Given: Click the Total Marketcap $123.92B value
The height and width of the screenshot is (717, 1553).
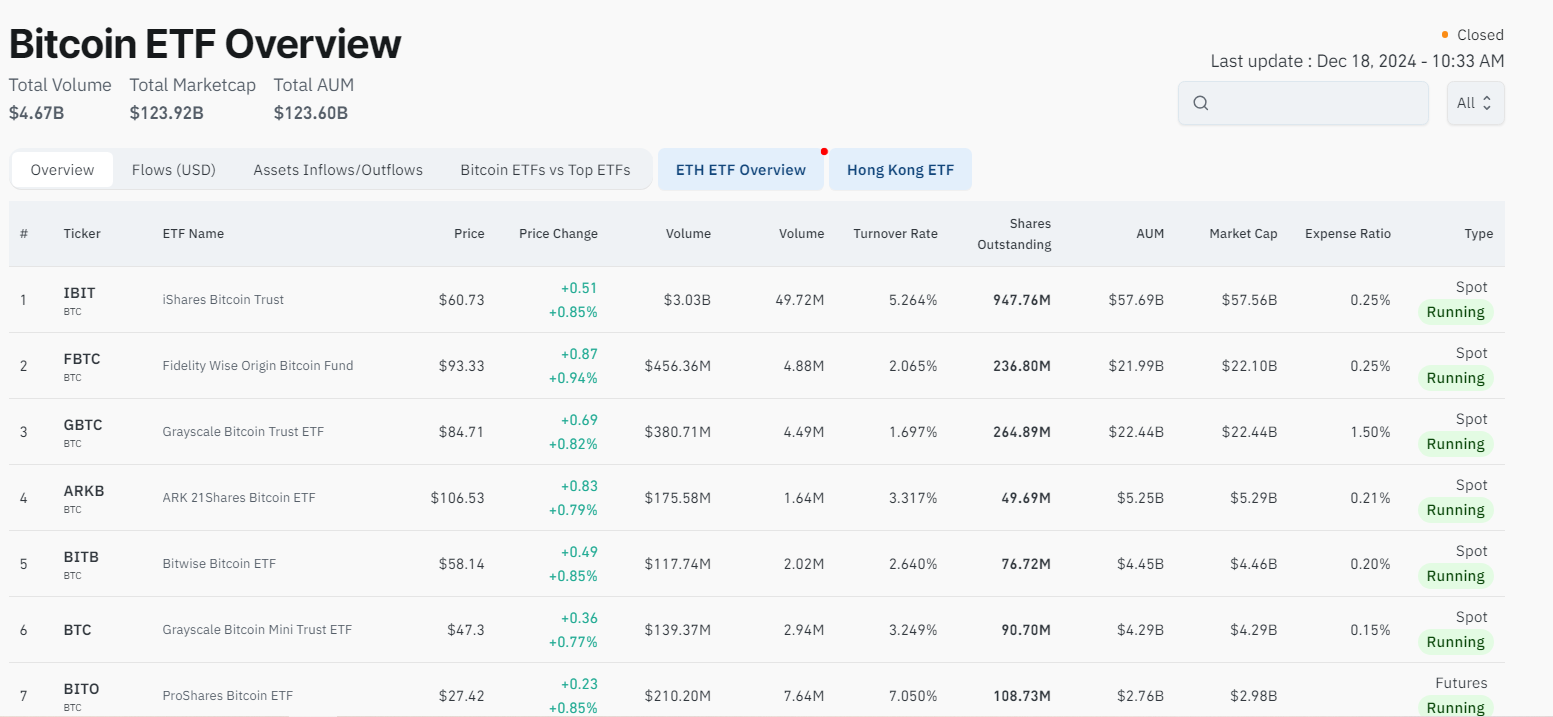Looking at the screenshot, I should point(167,113).
